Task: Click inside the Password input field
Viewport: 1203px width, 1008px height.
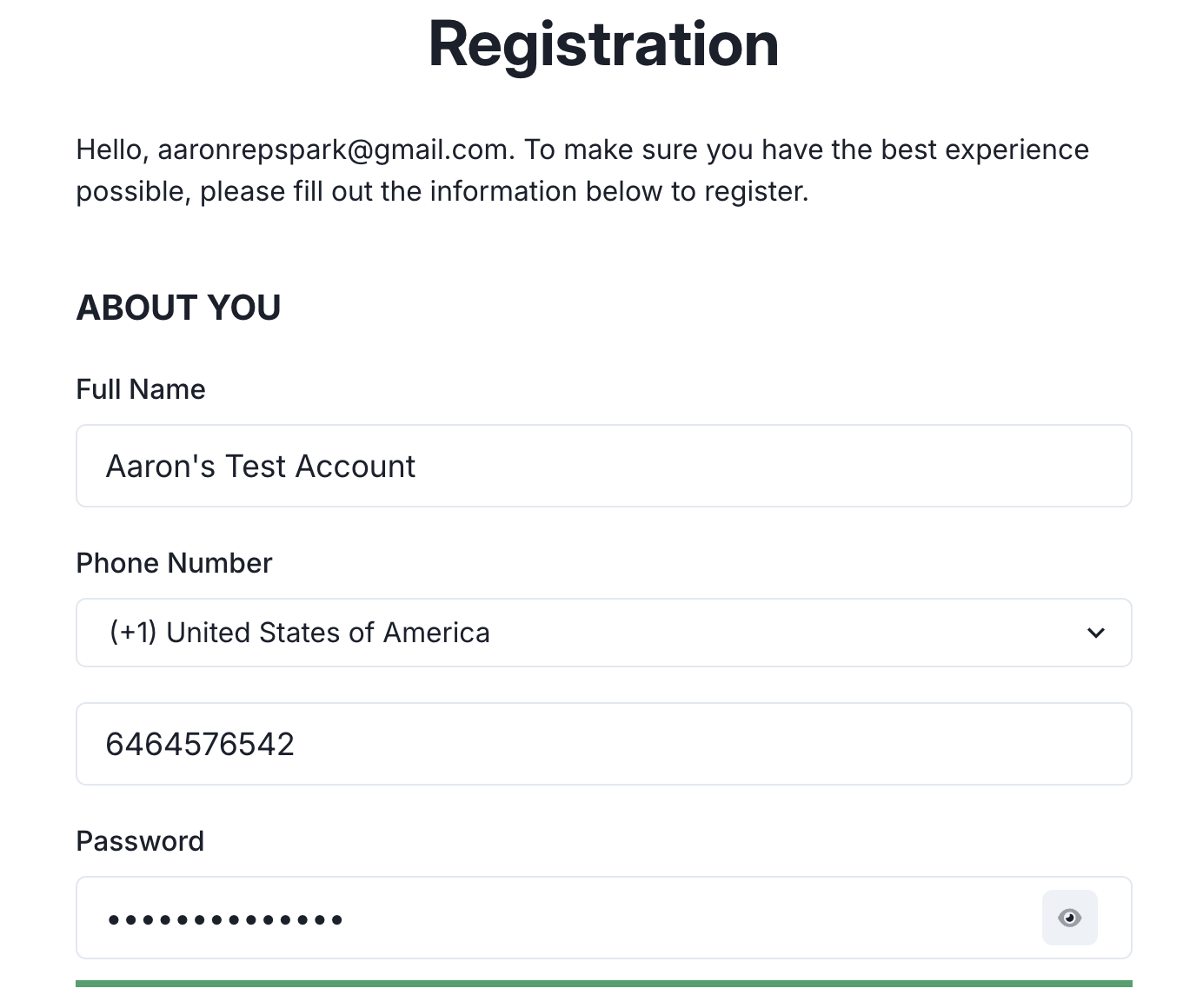Action: (x=604, y=918)
